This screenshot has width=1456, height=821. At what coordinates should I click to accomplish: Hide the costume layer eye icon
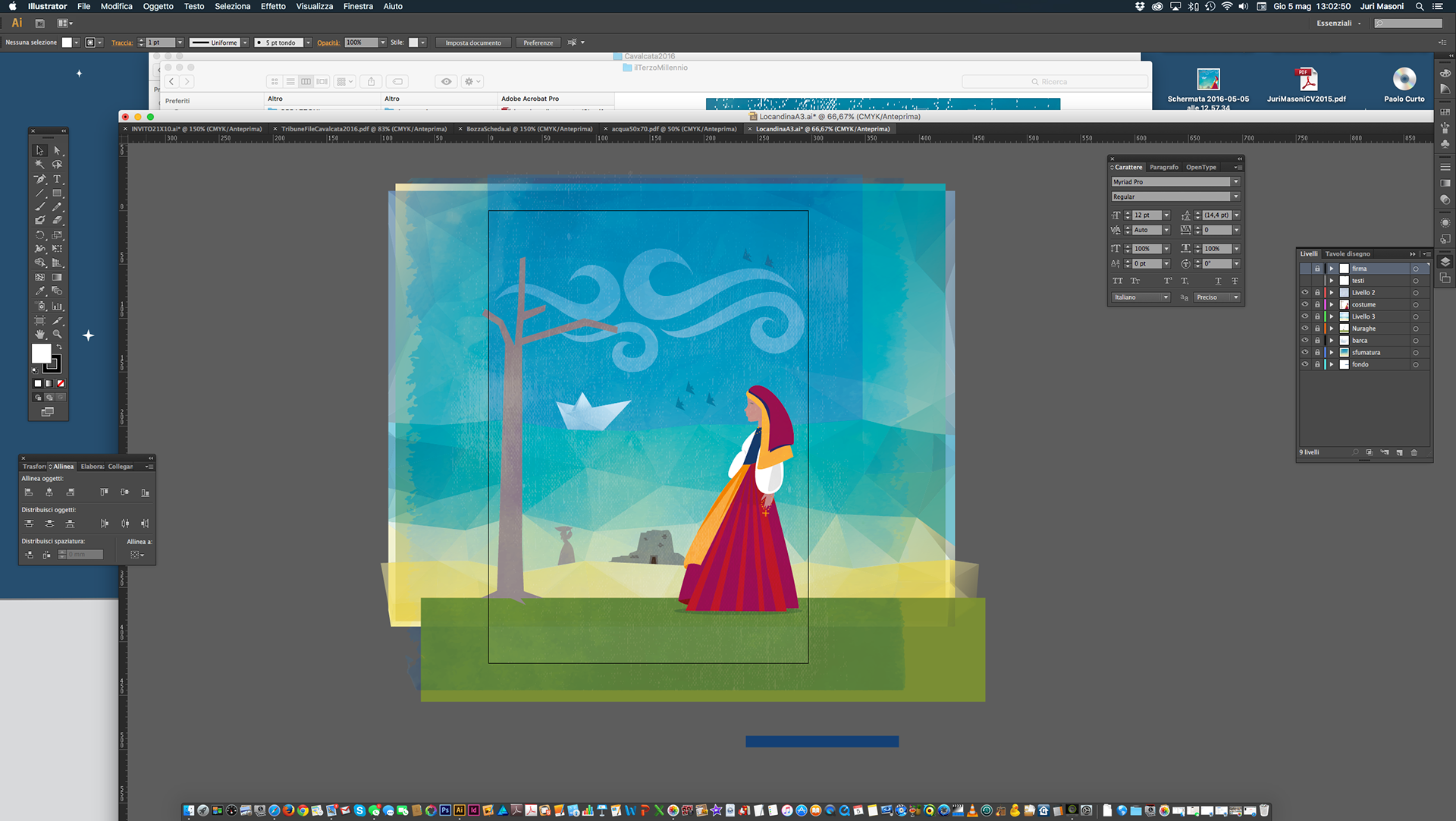click(1305, 304)
